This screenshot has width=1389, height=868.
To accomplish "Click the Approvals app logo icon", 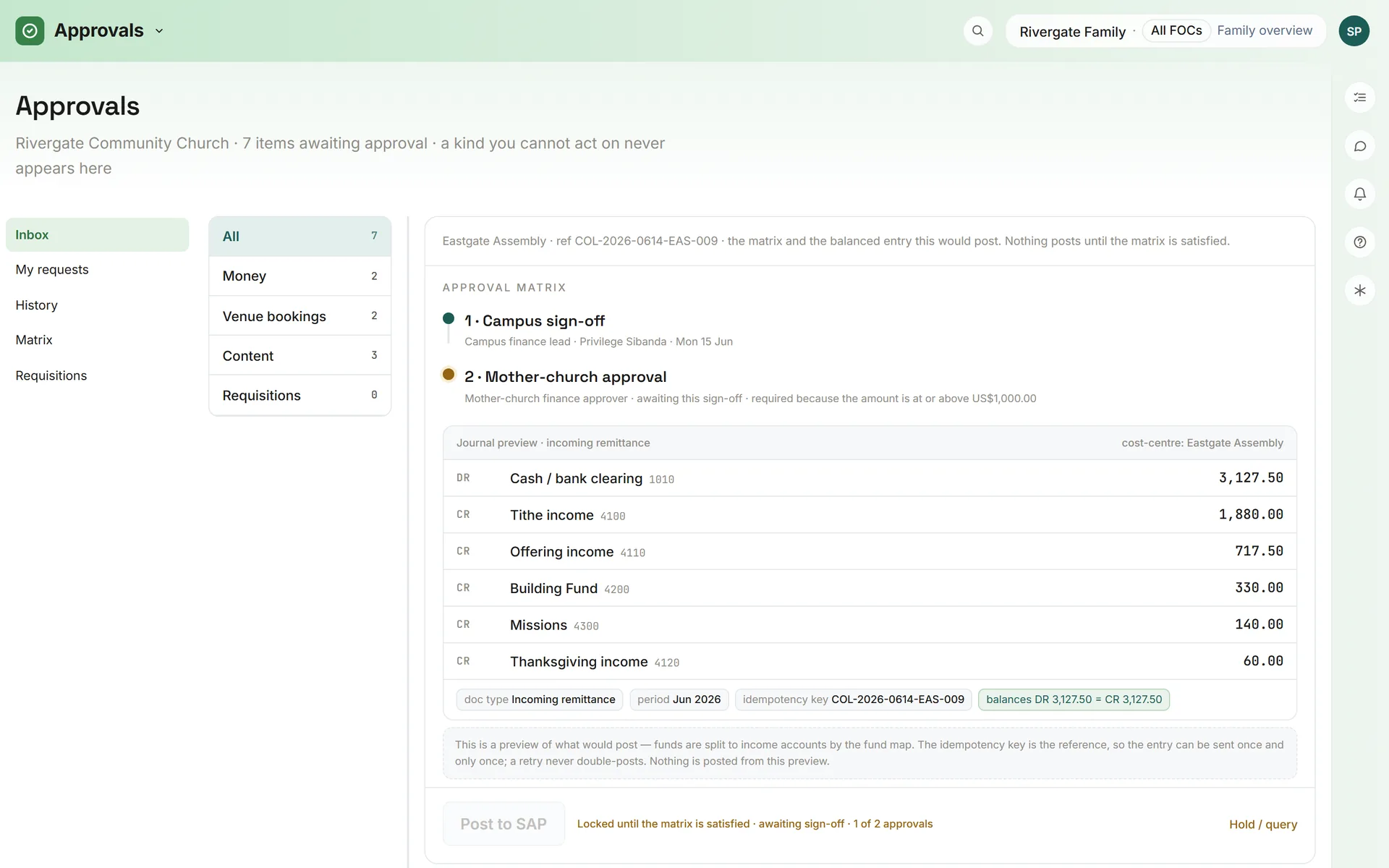I will click(30, 31).
